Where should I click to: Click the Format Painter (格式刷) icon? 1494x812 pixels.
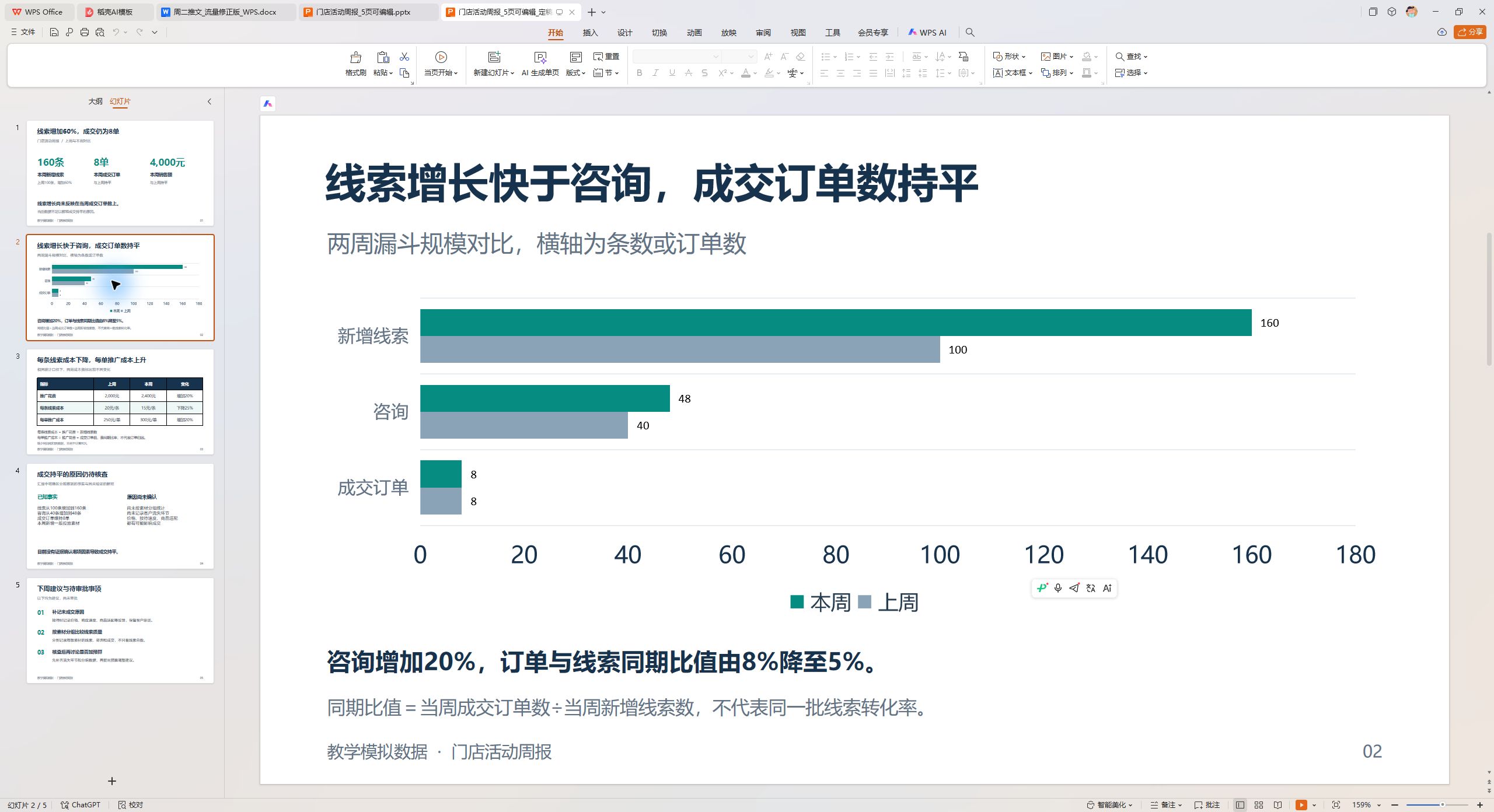(355, 57)
